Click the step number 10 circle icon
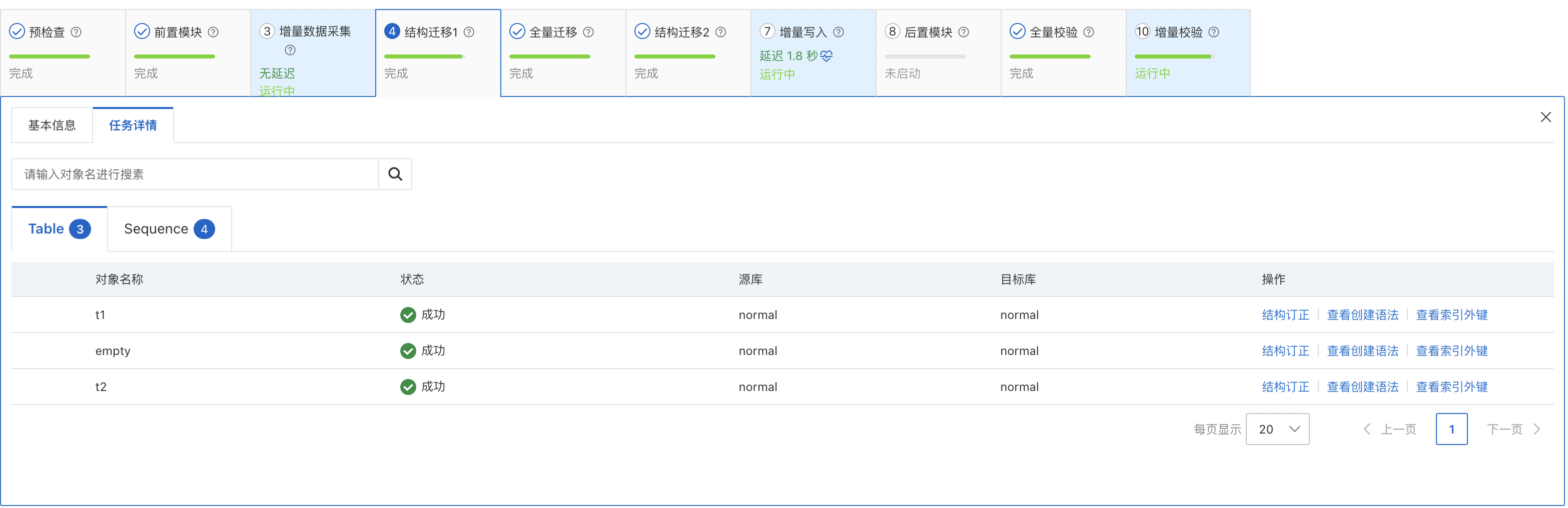 [1143, 31]
